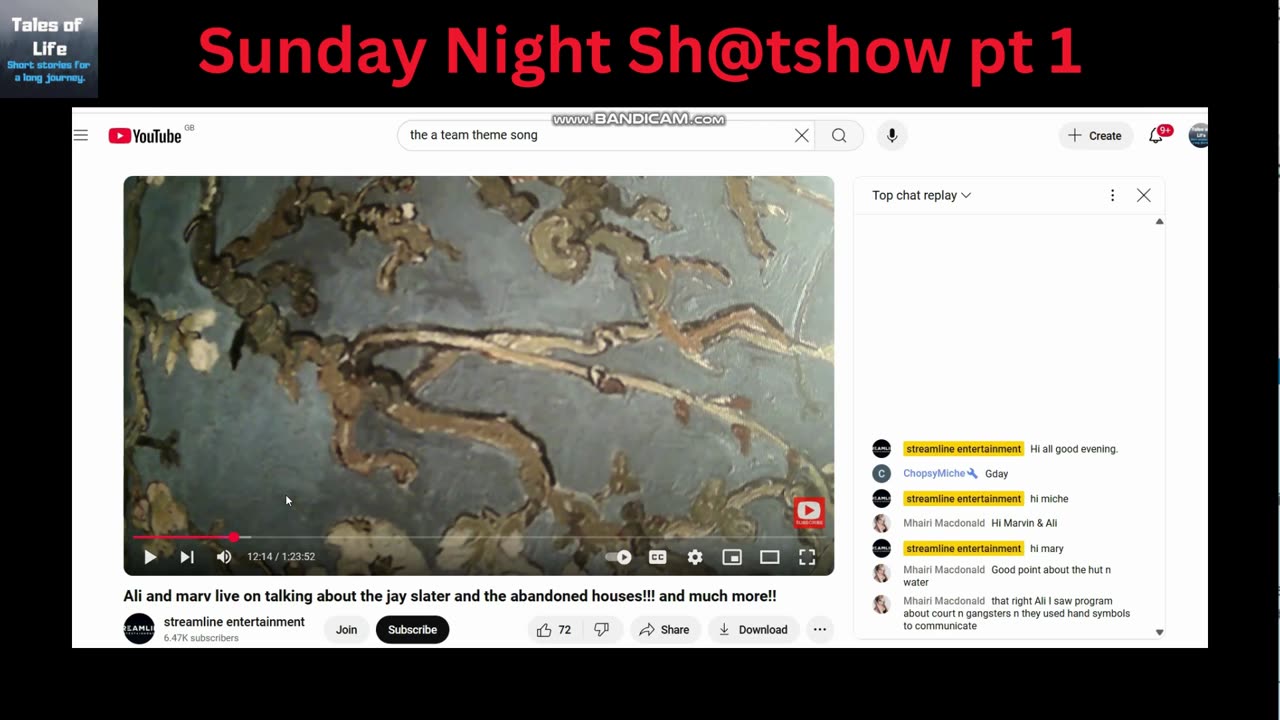Join the streamline entertainment channel
The image size is (1280, 720).
[x=346, y=629]
